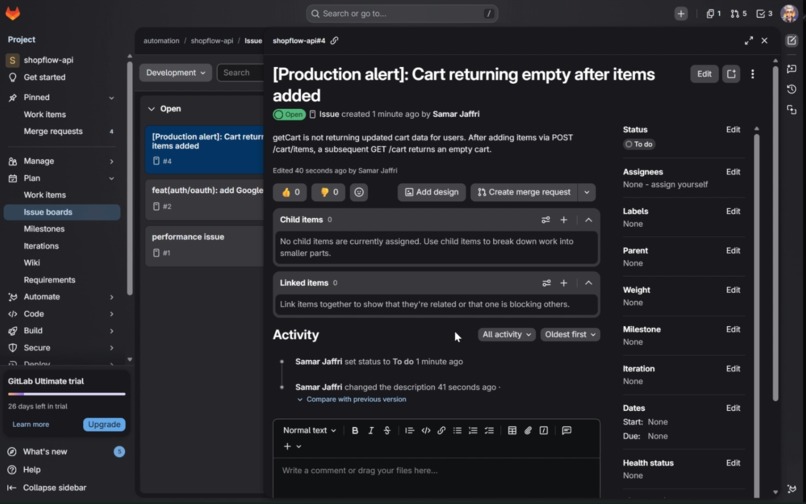Insert a table in comment
Screen dimensions: 806x504
(x=512, y=430)
